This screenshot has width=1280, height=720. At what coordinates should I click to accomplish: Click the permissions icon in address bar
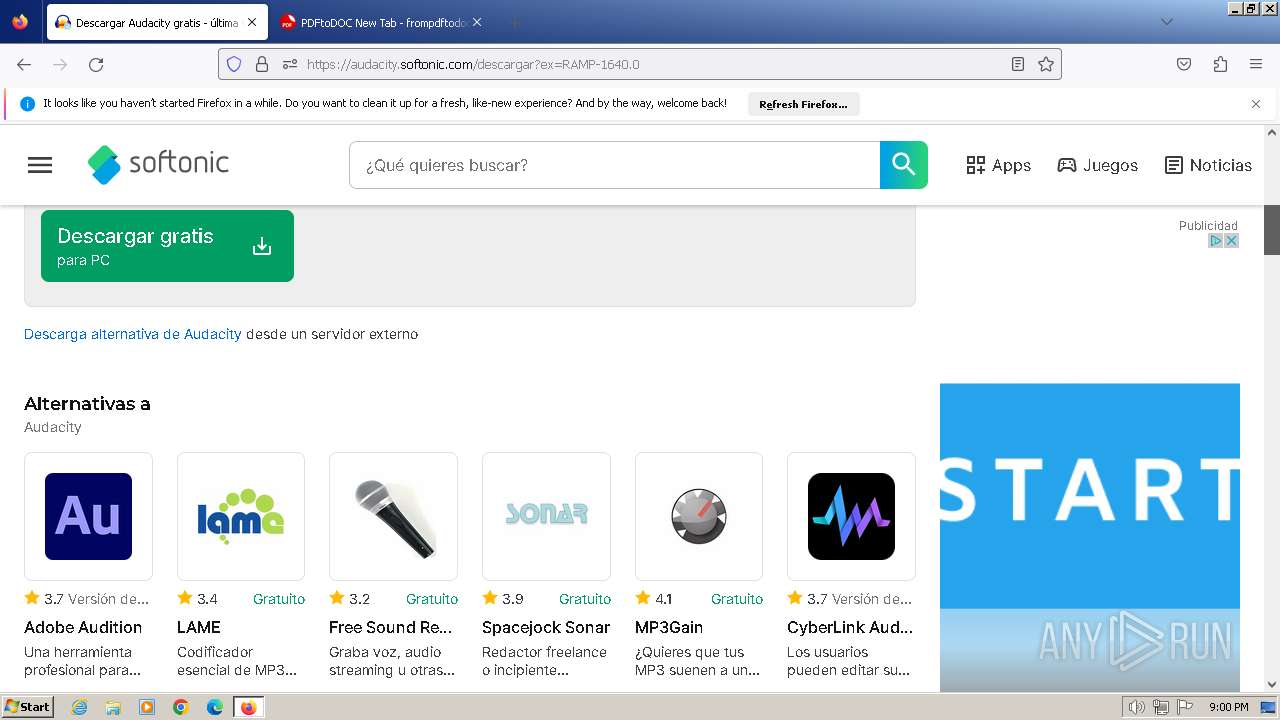[x=290, y=64]
